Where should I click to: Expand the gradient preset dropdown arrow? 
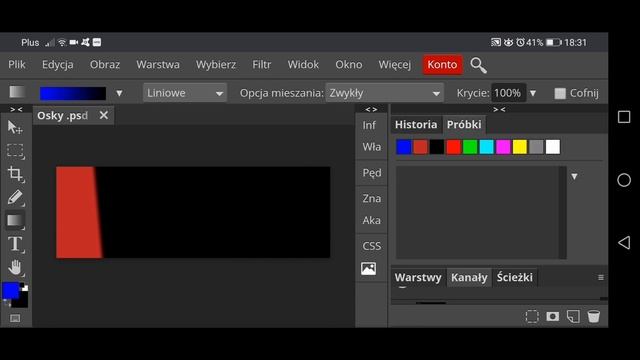click(119, 93)
